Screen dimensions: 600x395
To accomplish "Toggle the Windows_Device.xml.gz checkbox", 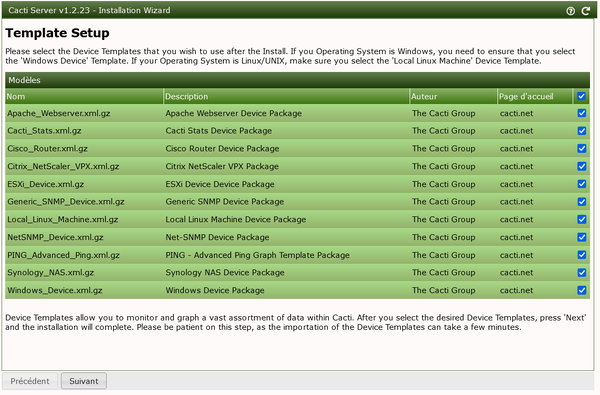I will pyautogui.click(x=582, y=290).
